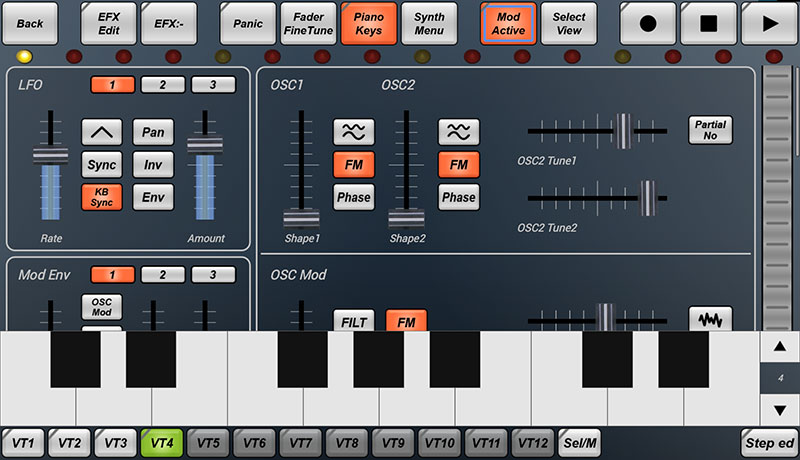Viewport: 800px width, 460px height.
Task: Toggle OSC1 Phase button
Action: pyautogui.click(x=354, y=197)
